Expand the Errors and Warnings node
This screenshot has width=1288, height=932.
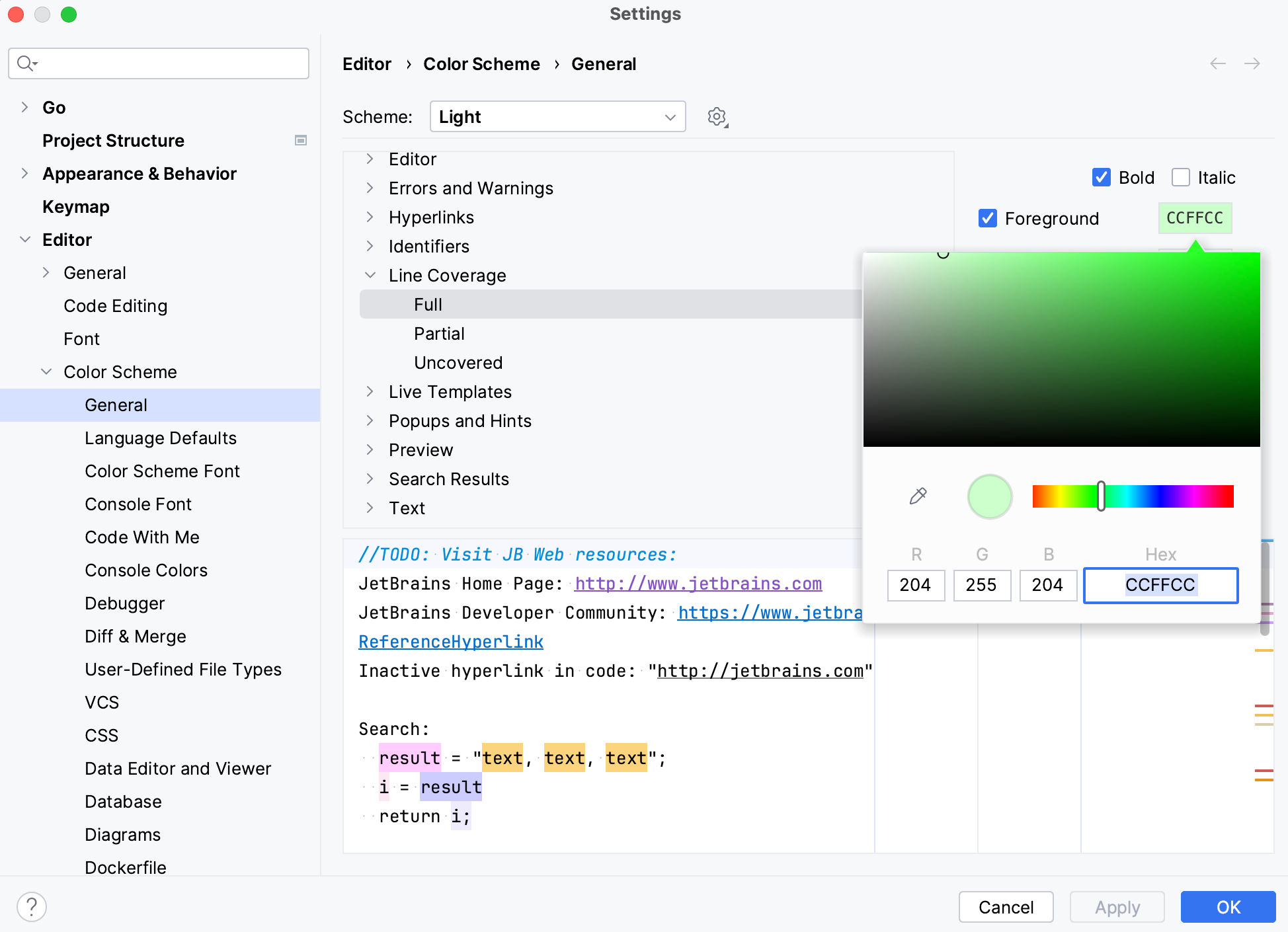coord(370,188)
